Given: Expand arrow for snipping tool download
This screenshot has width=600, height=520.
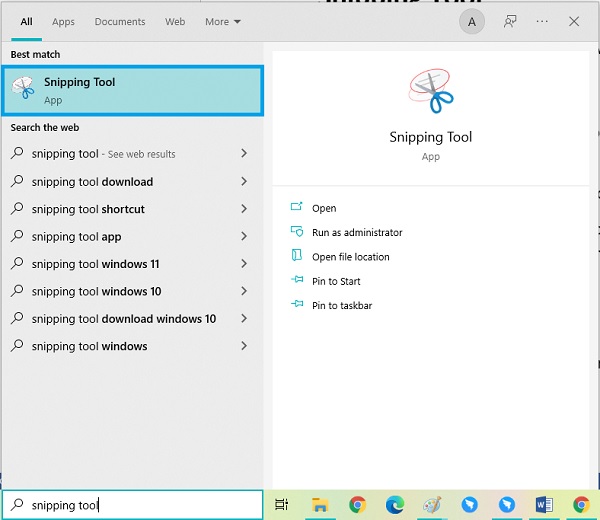Looking at the screenshot, I should pyautogui.click(x=244, y=181).
